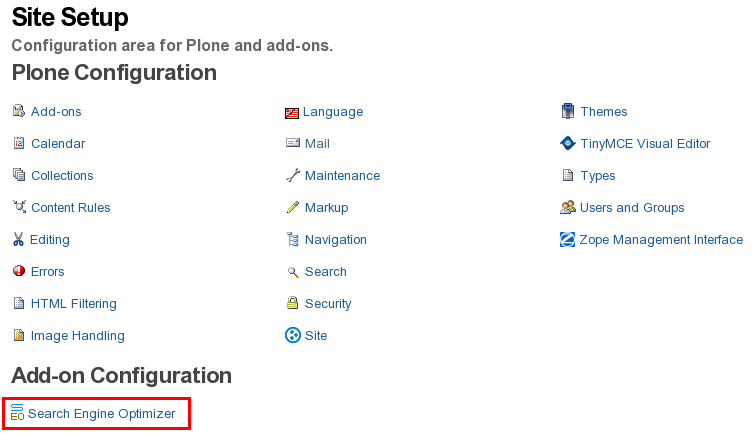752x437 pixels.
Task: Open TinyMCE Visual Editor settings
Action: [x=645, y=144]
